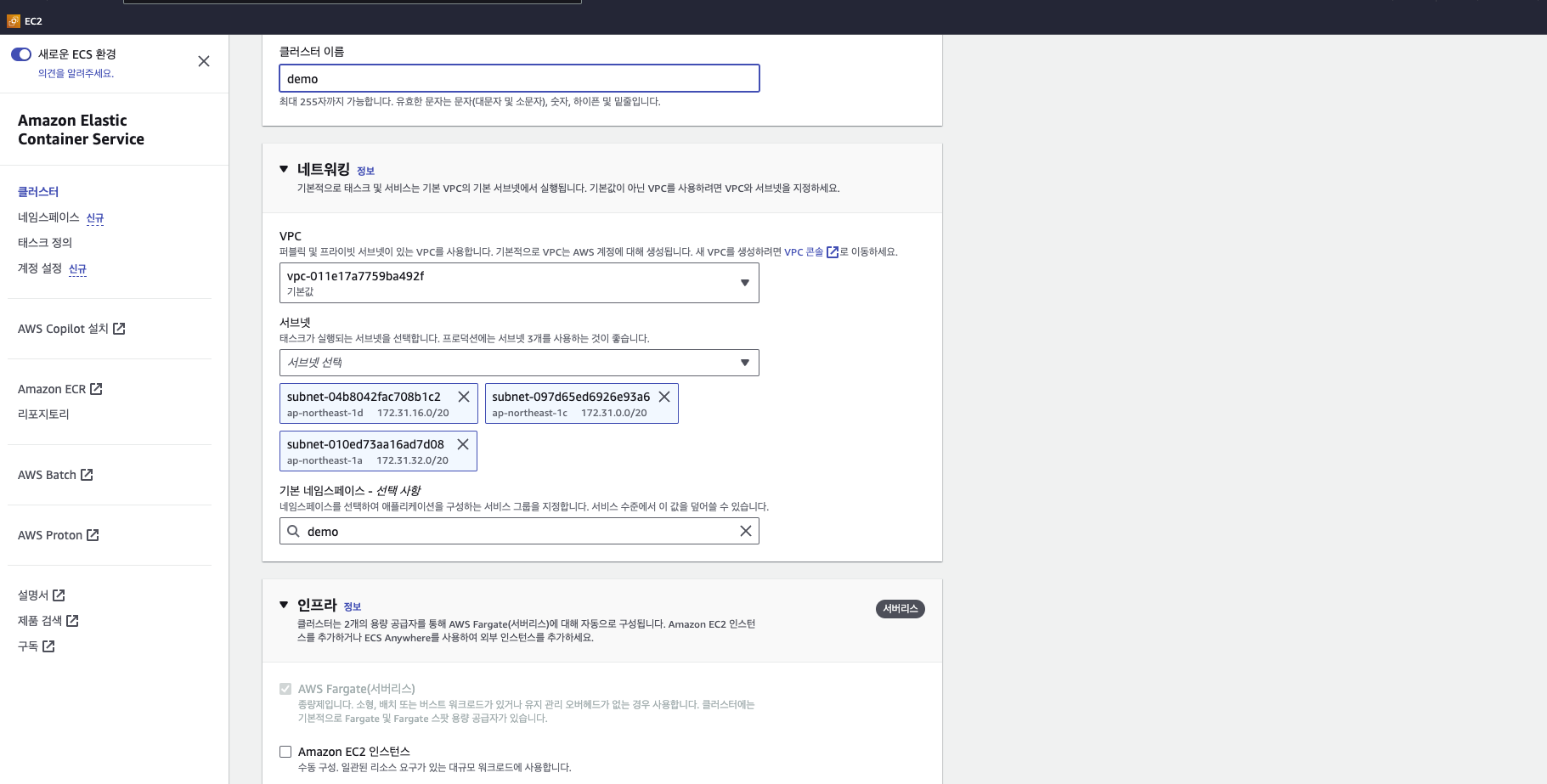Viewport: 1547px width, 784px height.
Task: Click ap-northeast-1d subnet zone text
Action: [325, 413]
